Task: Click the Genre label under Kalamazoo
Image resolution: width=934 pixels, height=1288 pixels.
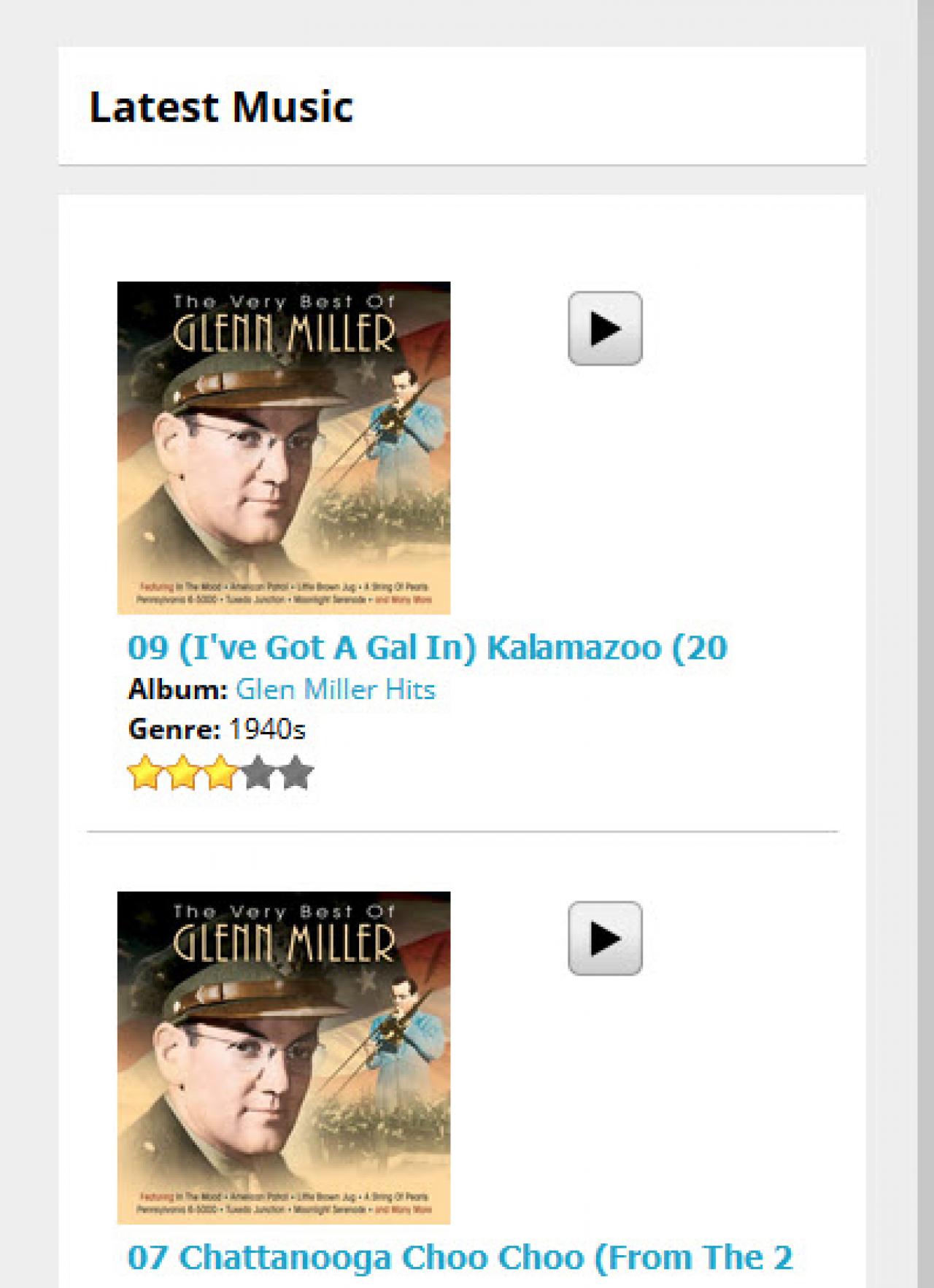Action: tap(174, 730)
